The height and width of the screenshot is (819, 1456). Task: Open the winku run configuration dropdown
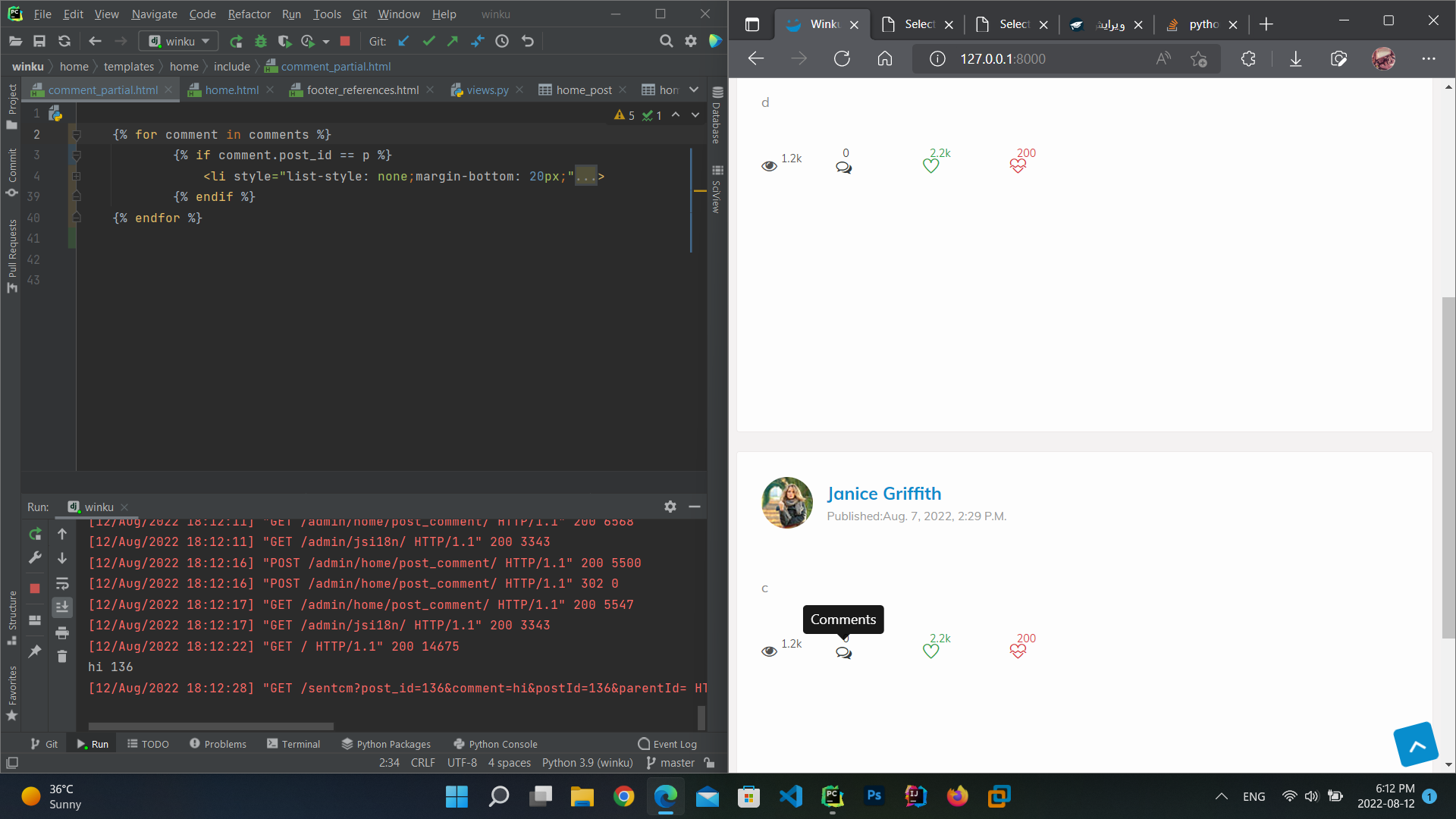(179, 42)
